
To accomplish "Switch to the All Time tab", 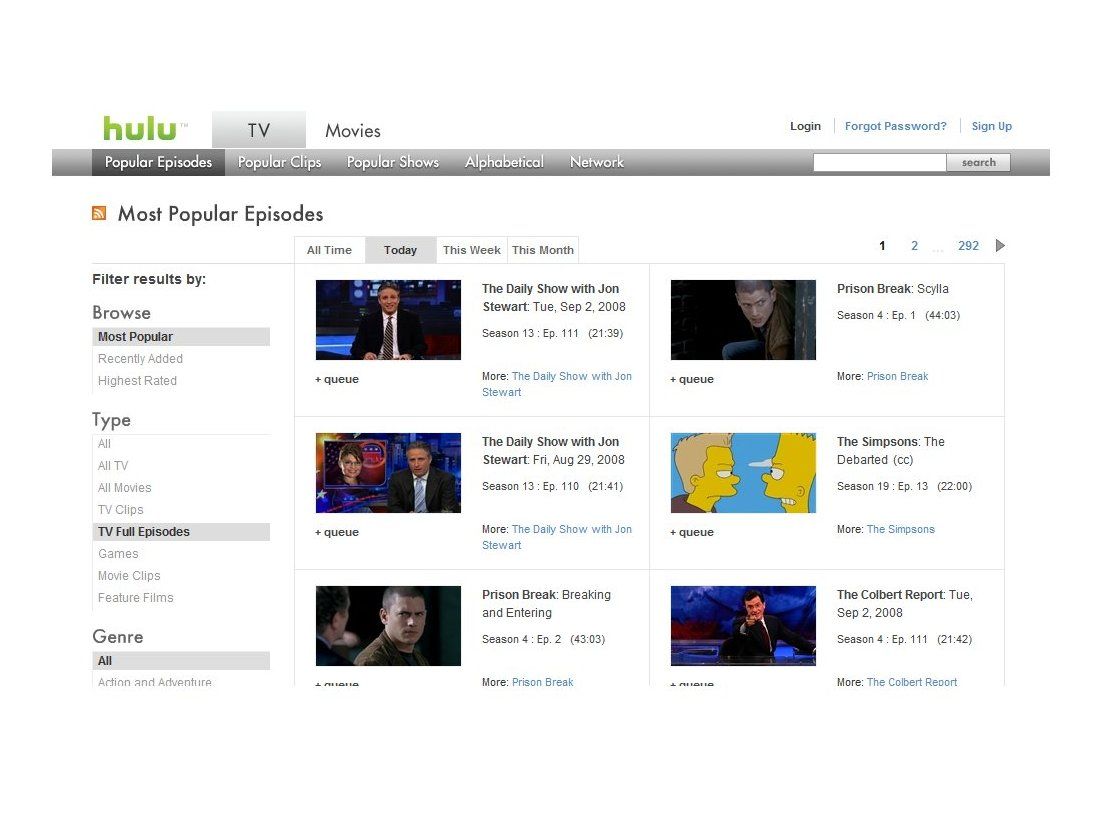I will pyautogui.click(x=329, y=250).
